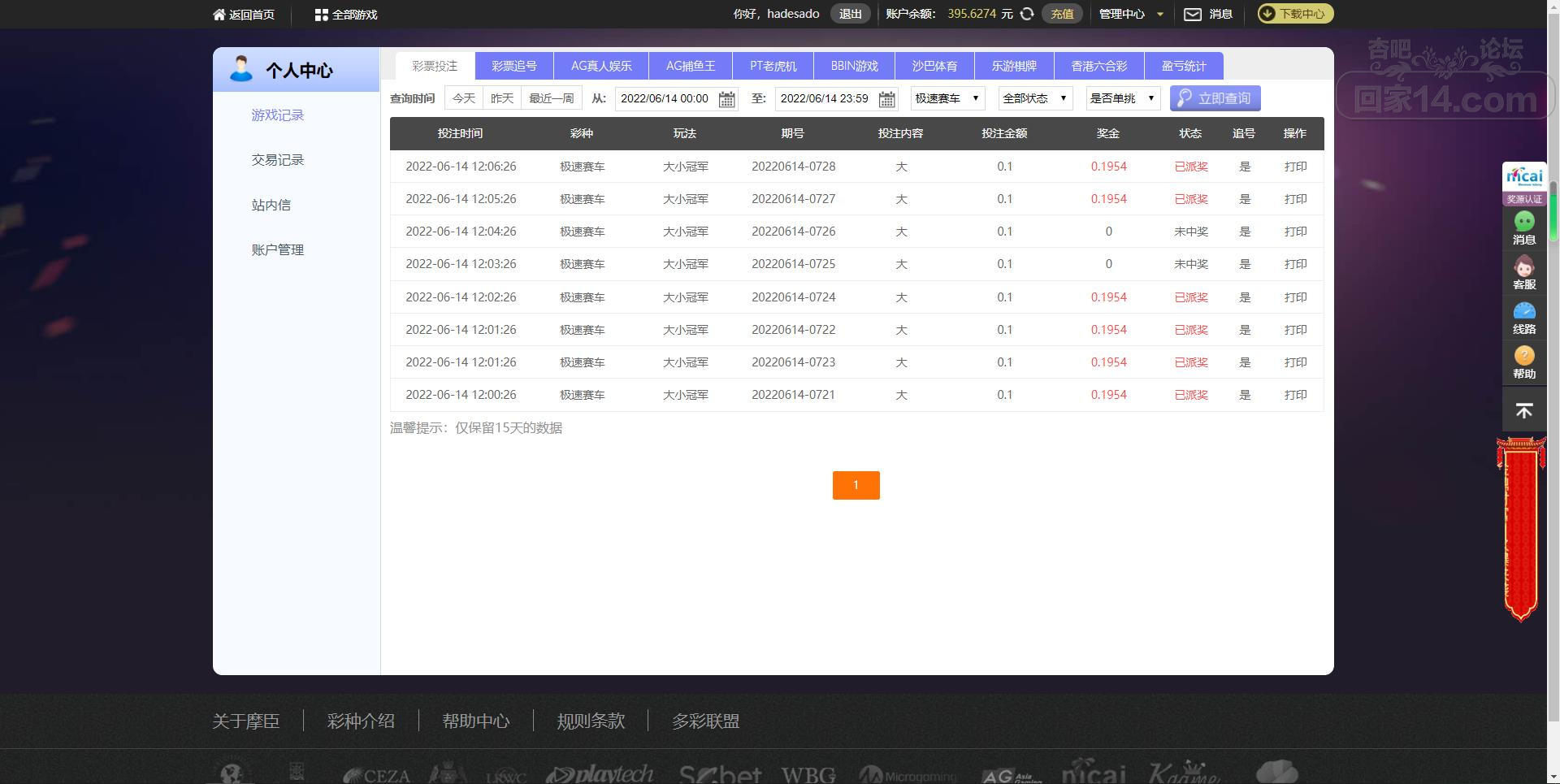Select 交易记录 in the left sidebar
The height and width of the screenshot is (784, 1560).
pos(278,160)
